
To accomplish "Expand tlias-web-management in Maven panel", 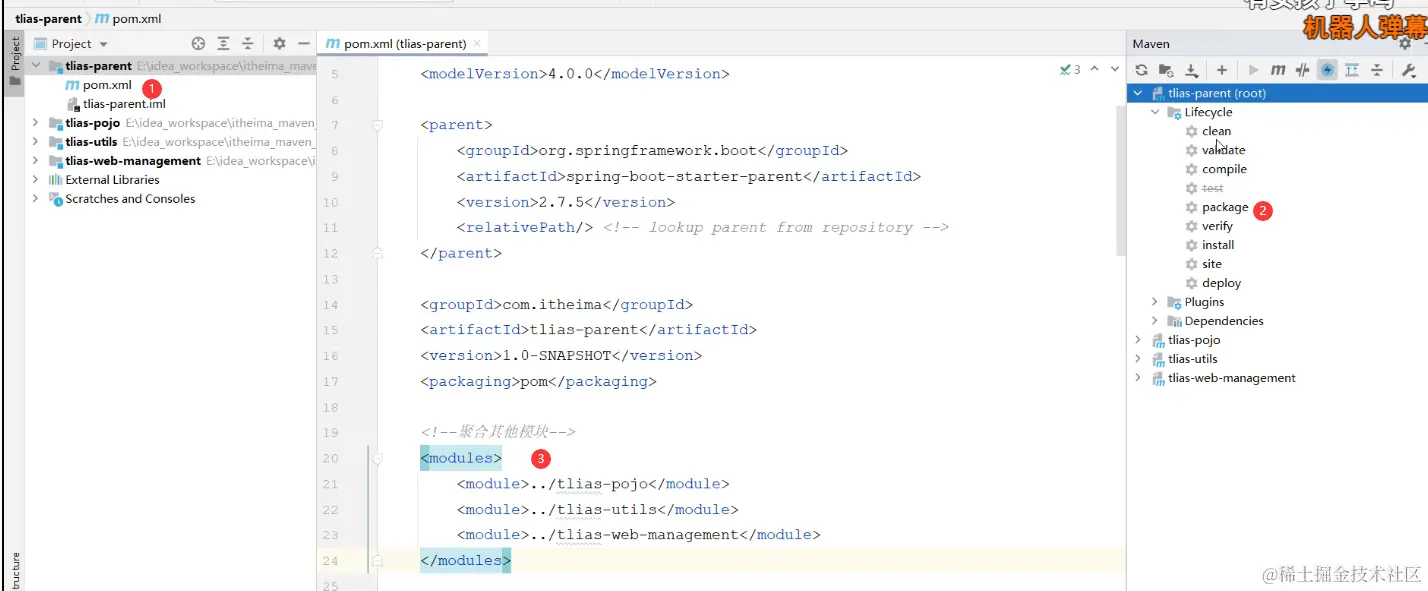I will pos(1138,378).
